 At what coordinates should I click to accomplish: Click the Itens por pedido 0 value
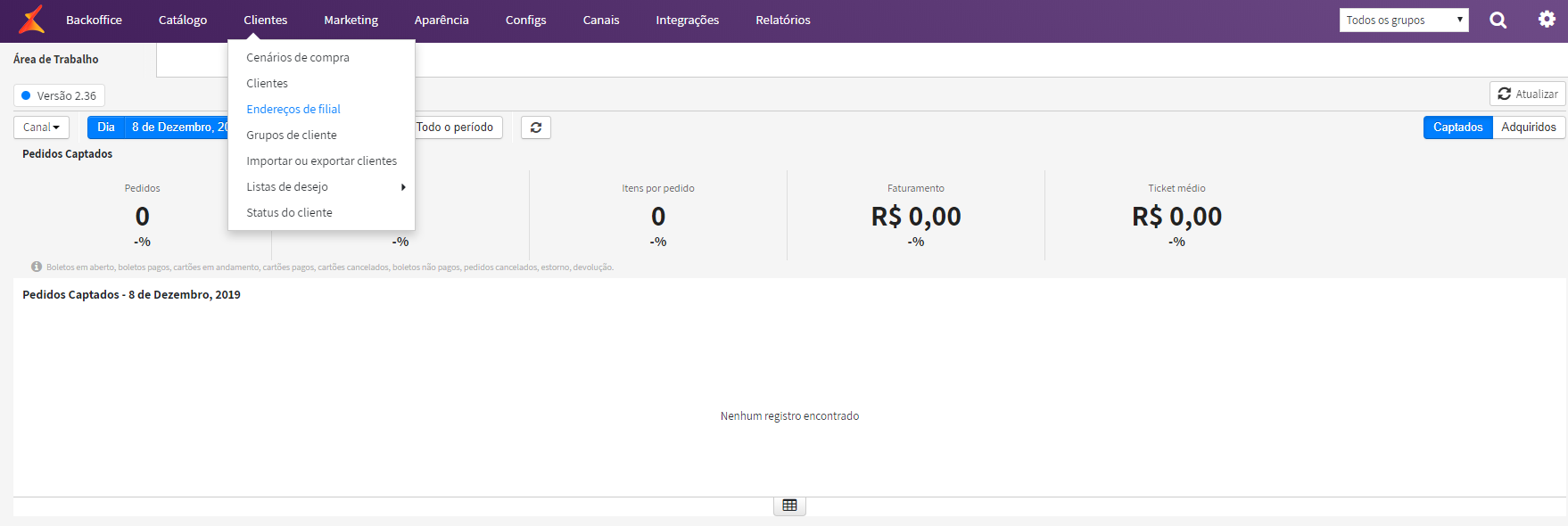click(658, 217)
